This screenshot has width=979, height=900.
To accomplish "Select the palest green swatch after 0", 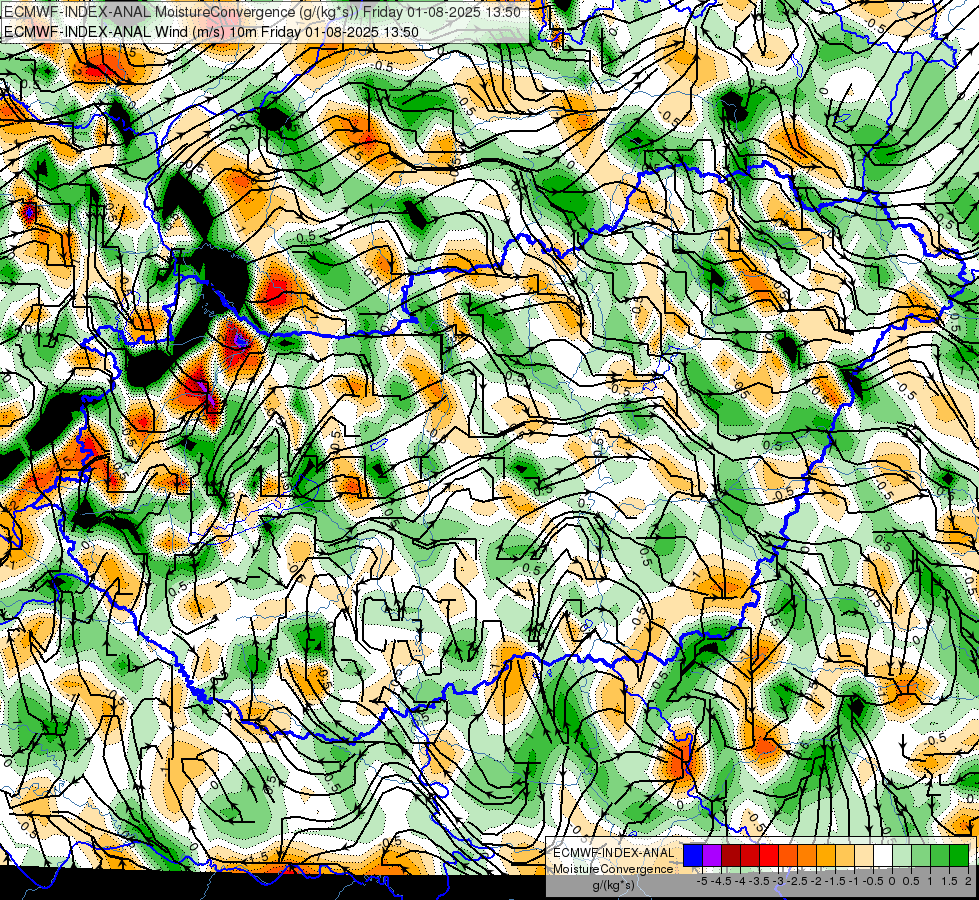I will click(902, 855).
